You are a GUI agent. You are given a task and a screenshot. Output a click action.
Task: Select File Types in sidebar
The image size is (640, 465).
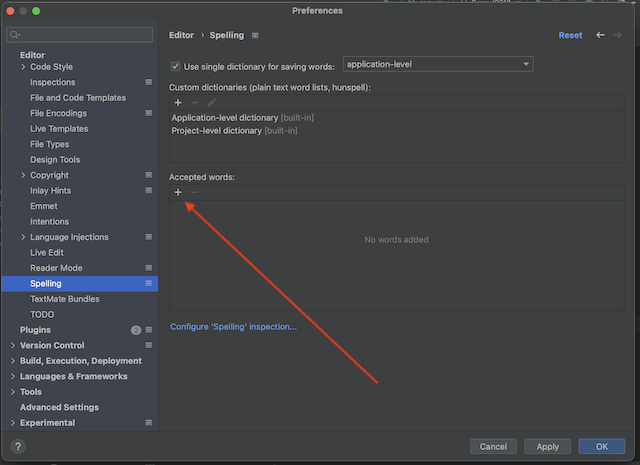coord(49,145)
